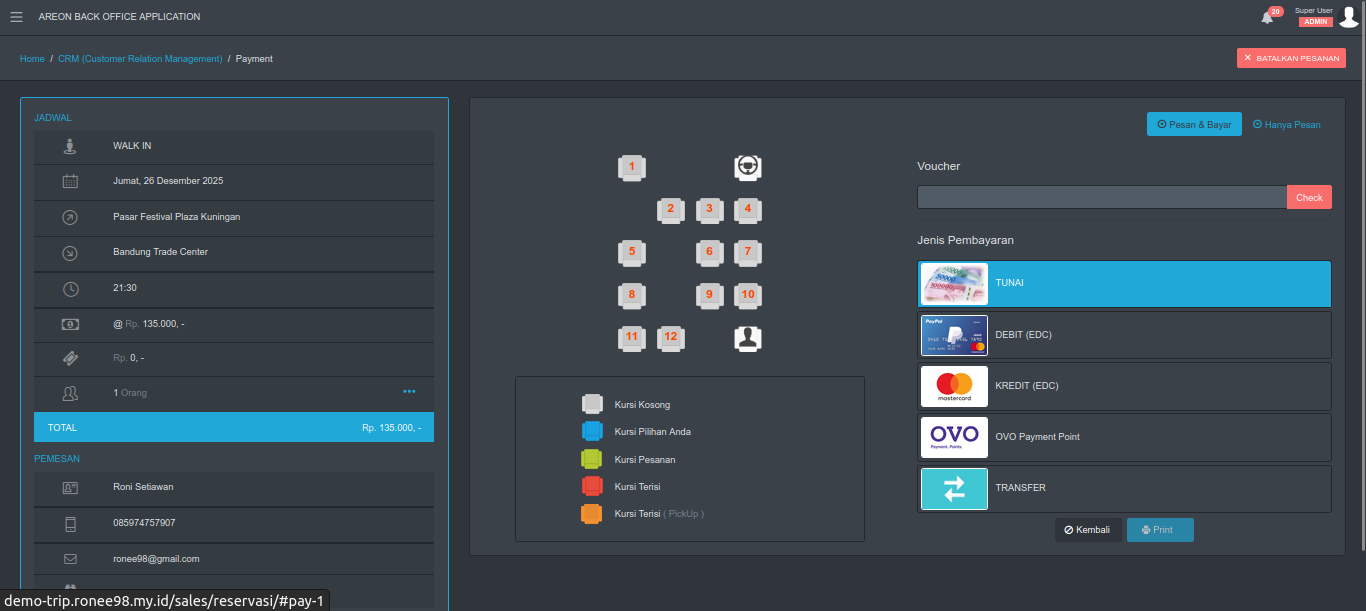Click the driver steering wheel seat icon

(748, 167)
